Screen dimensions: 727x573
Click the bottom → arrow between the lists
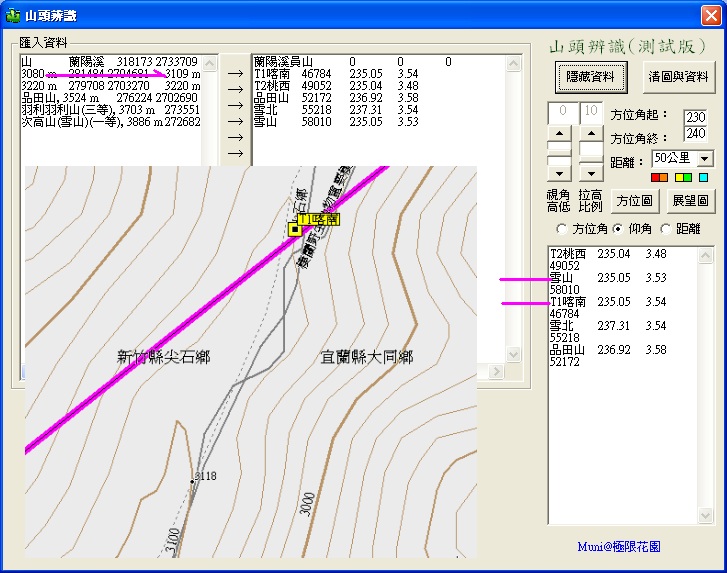tap(236, 153)
